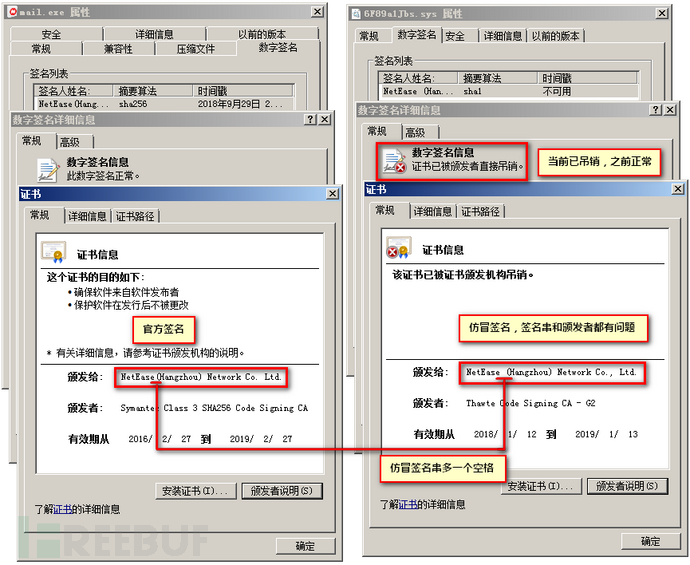Select 数字签名 tab in mail.exe properties

[x=278, y=48]
